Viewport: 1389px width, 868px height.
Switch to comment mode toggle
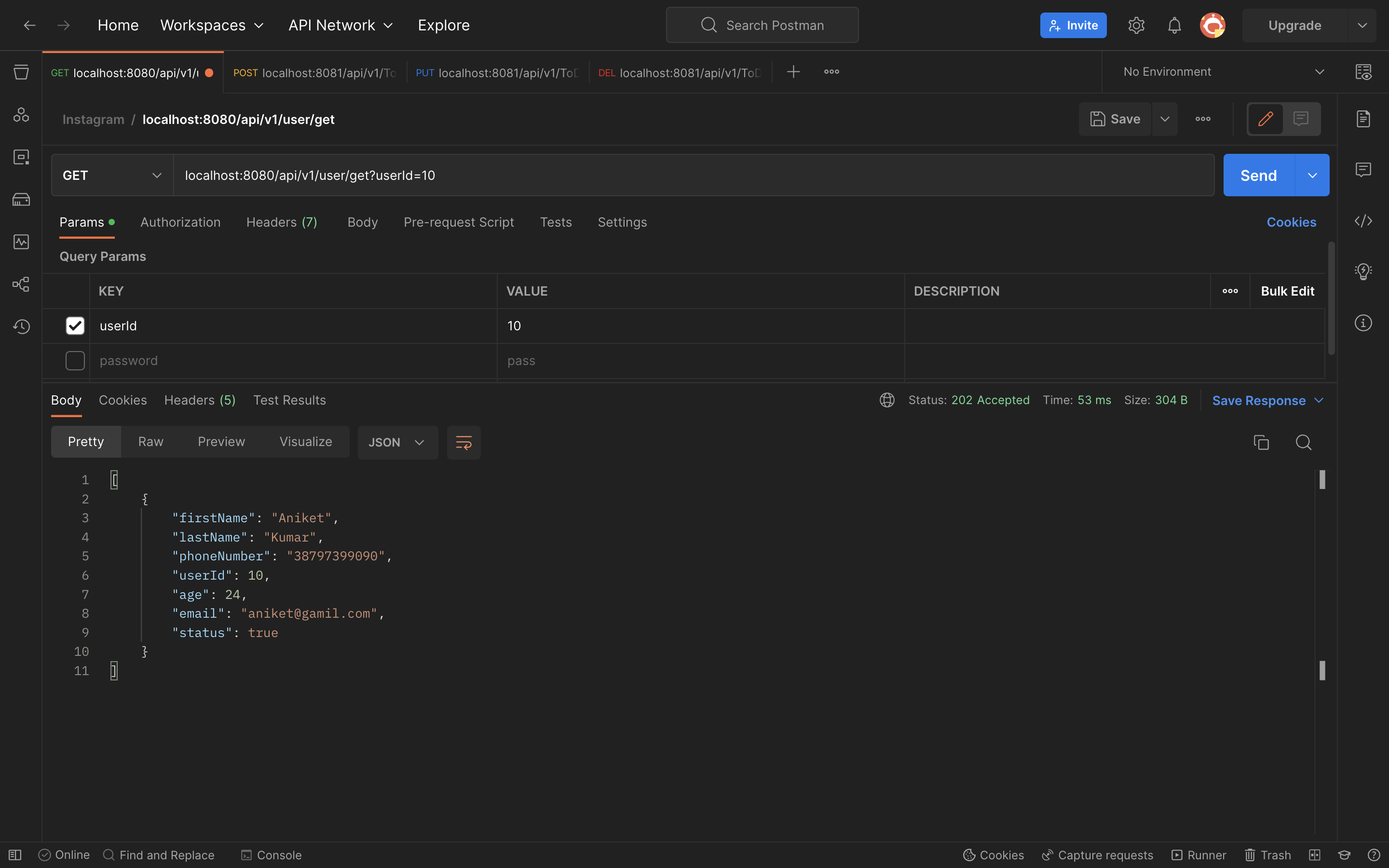click(1301, 119)
